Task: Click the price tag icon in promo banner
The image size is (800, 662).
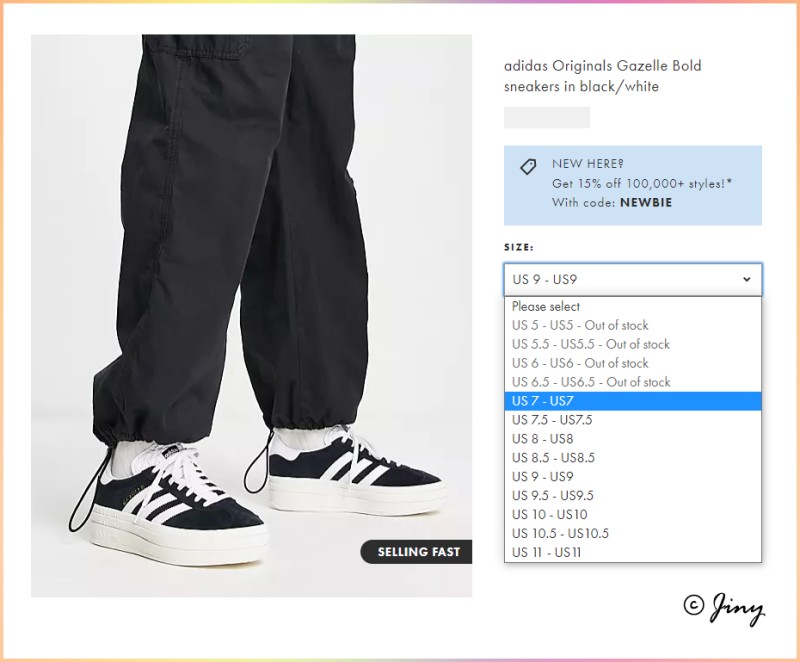Action: 528,167
